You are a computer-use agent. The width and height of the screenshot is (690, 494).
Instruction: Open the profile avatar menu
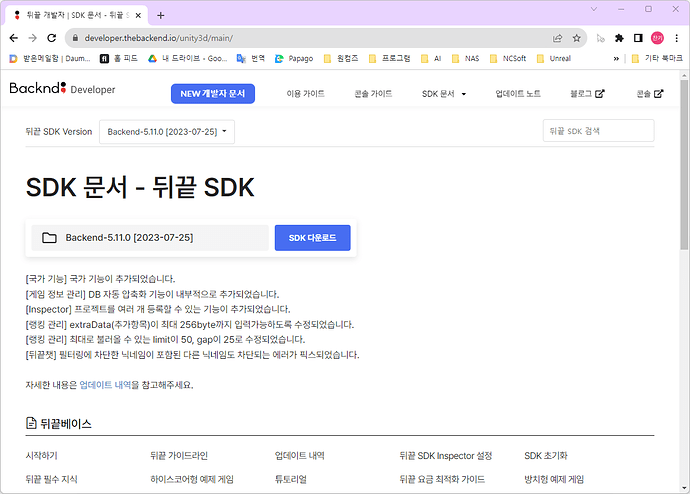click(657, 38)
